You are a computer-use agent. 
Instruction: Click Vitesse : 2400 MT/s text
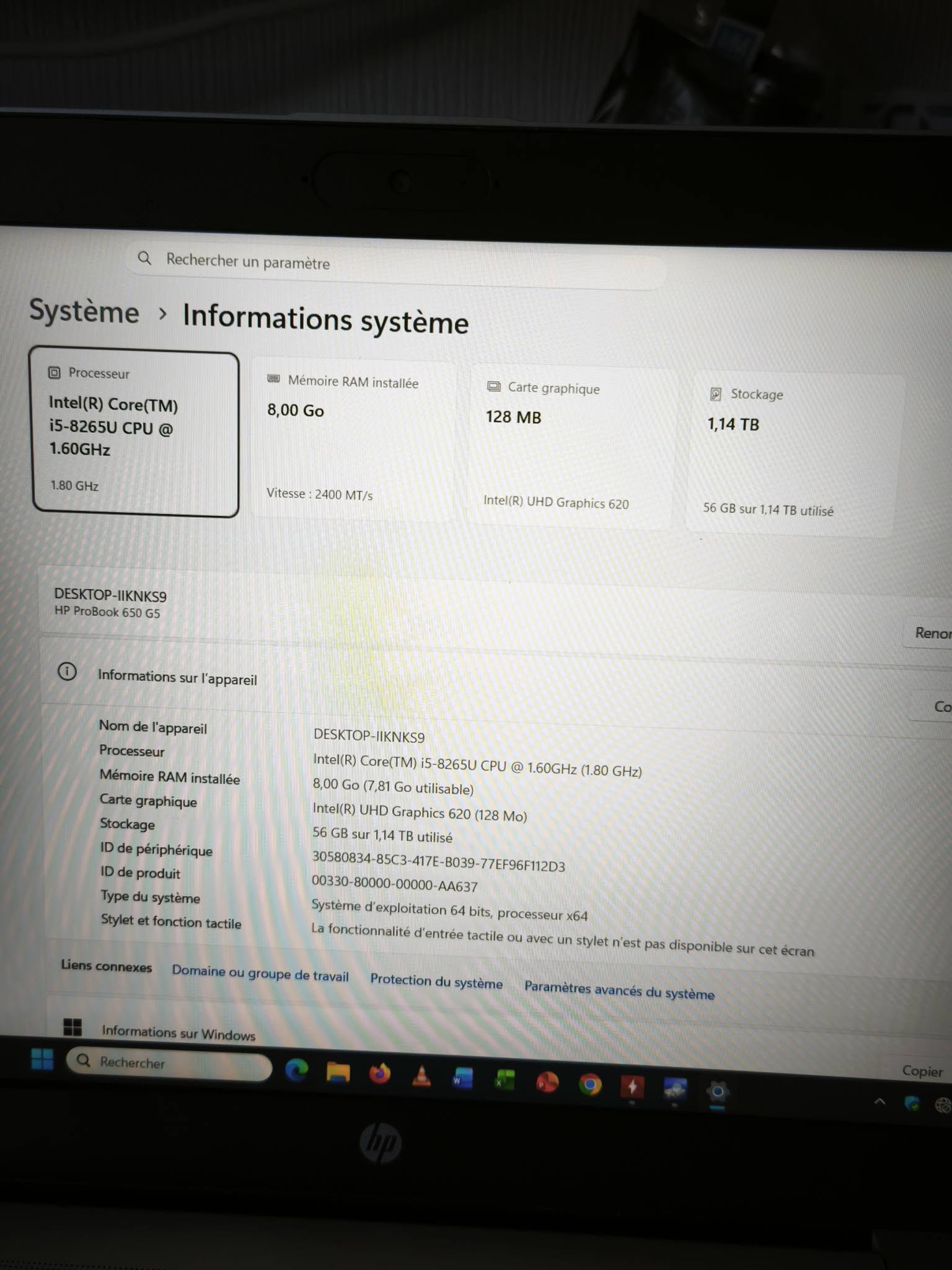(x=319, y=494)
